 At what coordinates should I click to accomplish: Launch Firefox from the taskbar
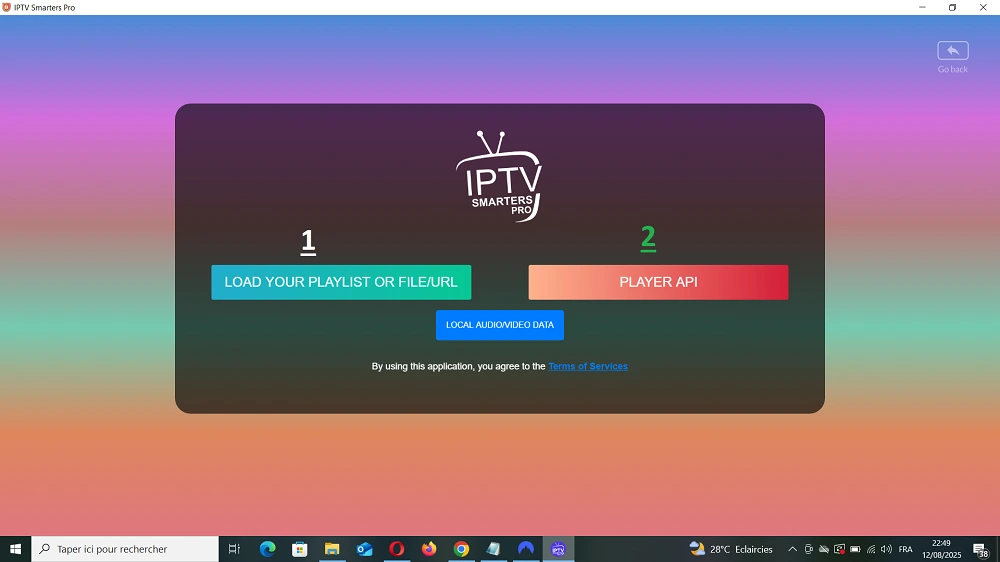coord(429,549)
